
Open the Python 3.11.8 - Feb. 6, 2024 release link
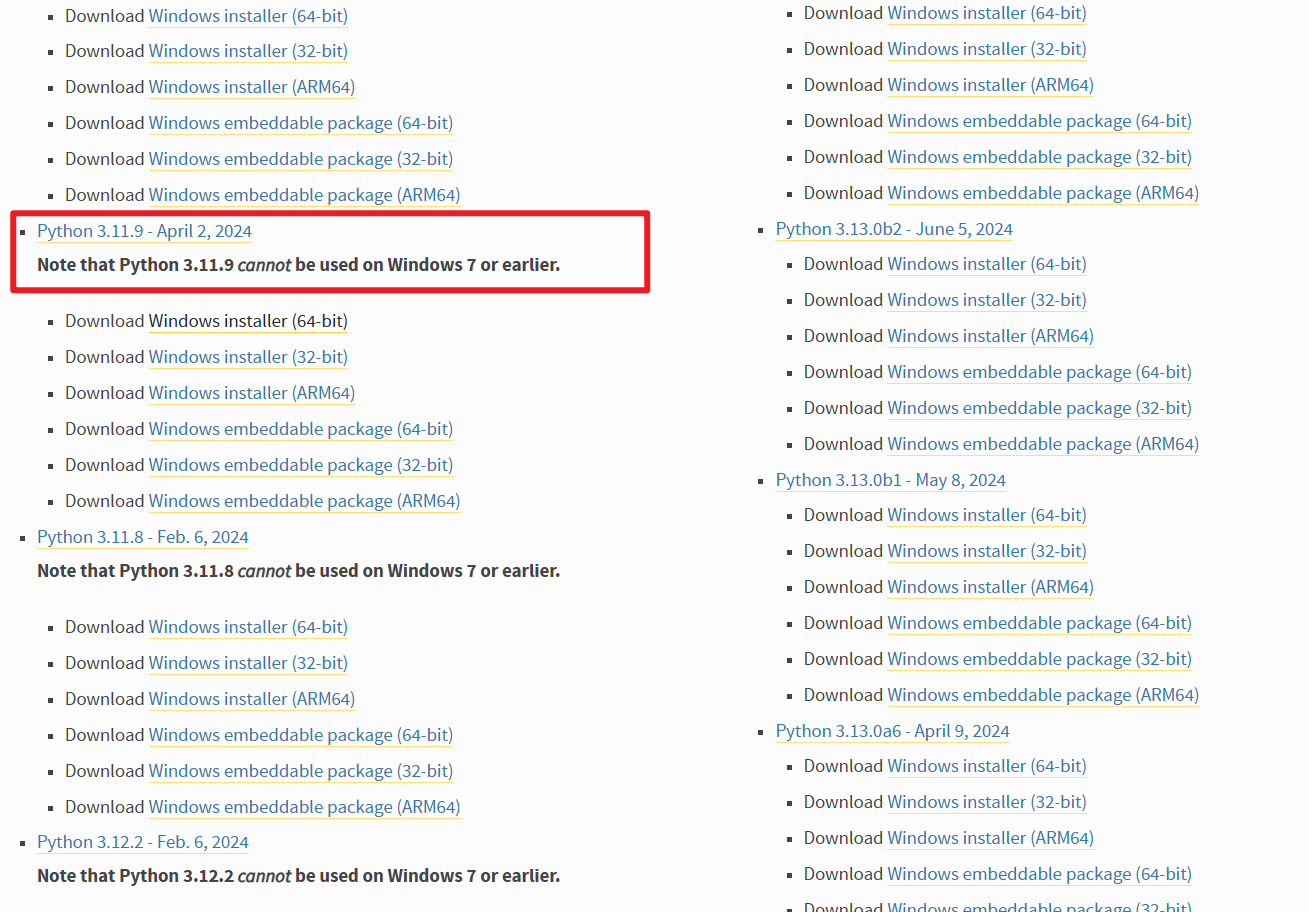tap(143, 537)
